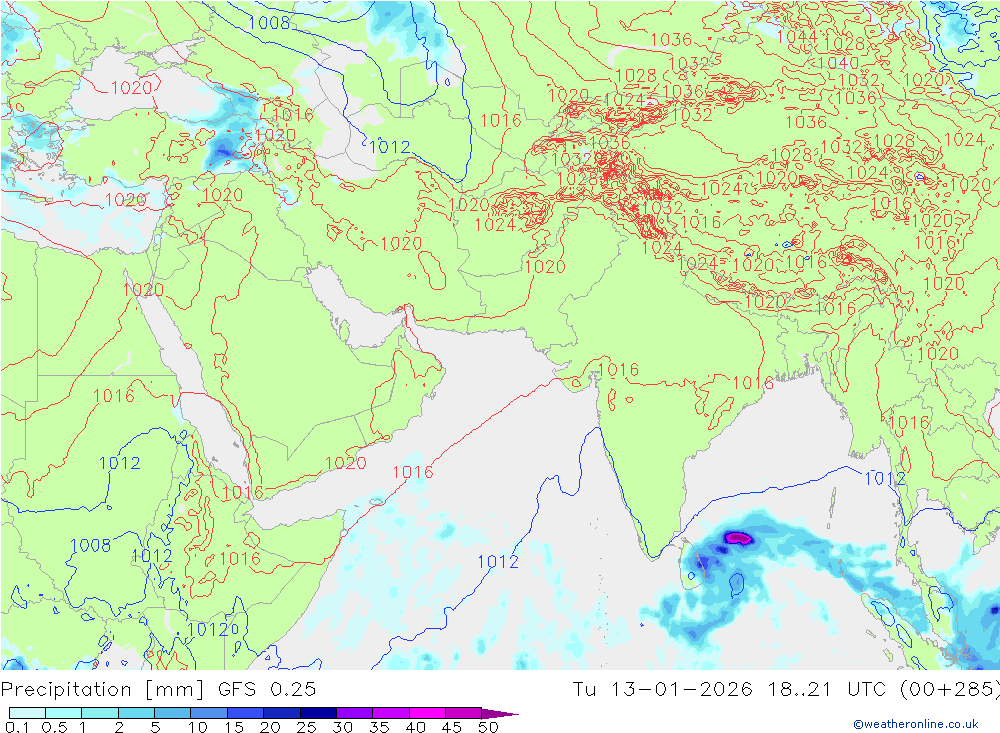Select the 2–5 mm legend color box
Screen dimensions: 1000x733
coord(136,713)
